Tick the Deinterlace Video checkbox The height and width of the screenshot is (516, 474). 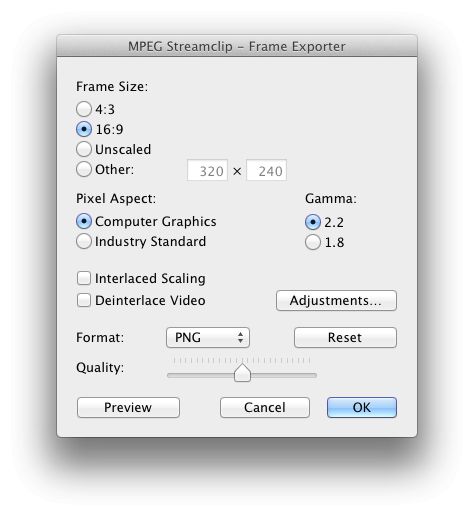84,300
